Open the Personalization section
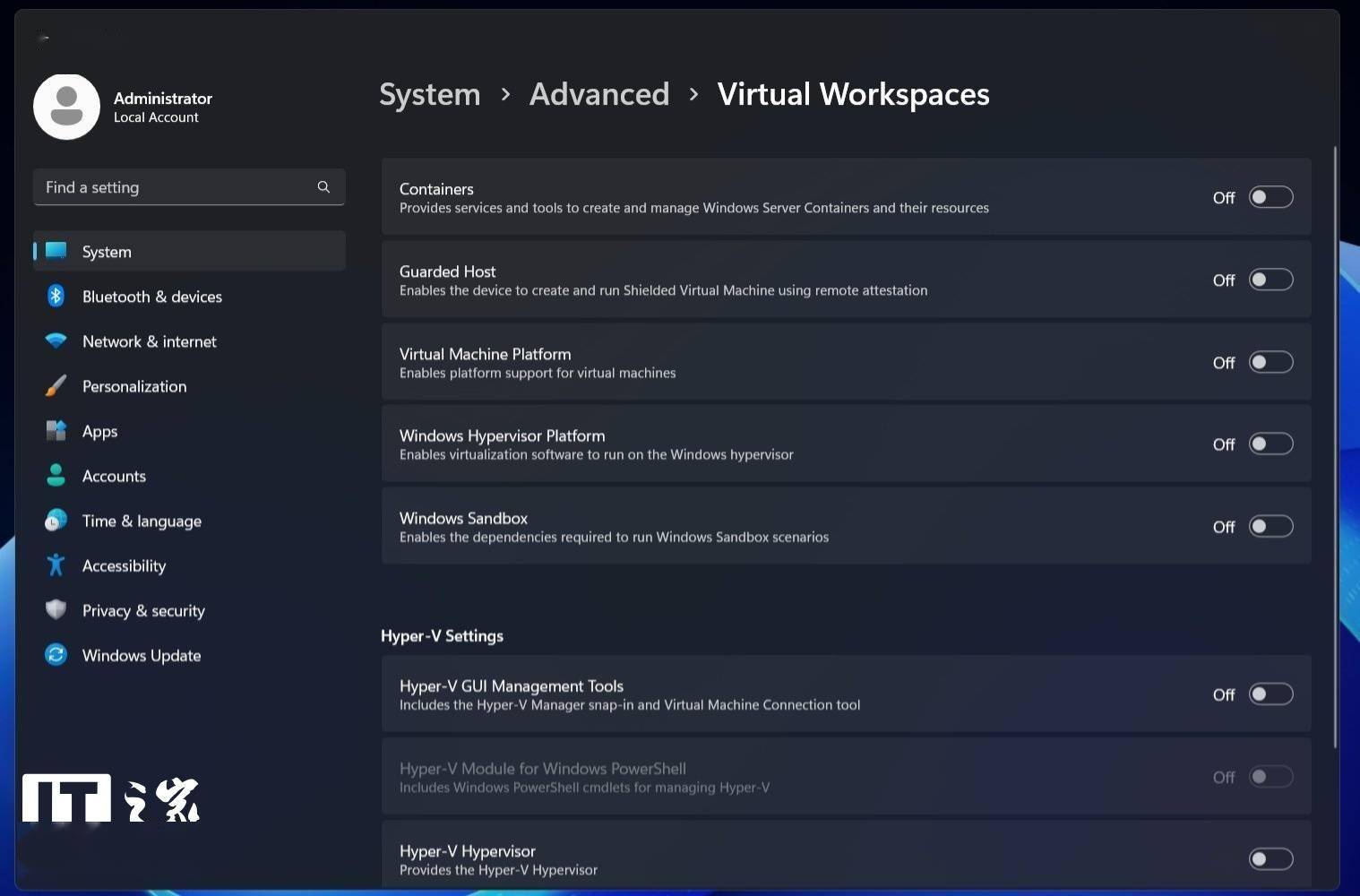Screen dimensions: 1360x896 pyautogui.click(x=189, y=385)
